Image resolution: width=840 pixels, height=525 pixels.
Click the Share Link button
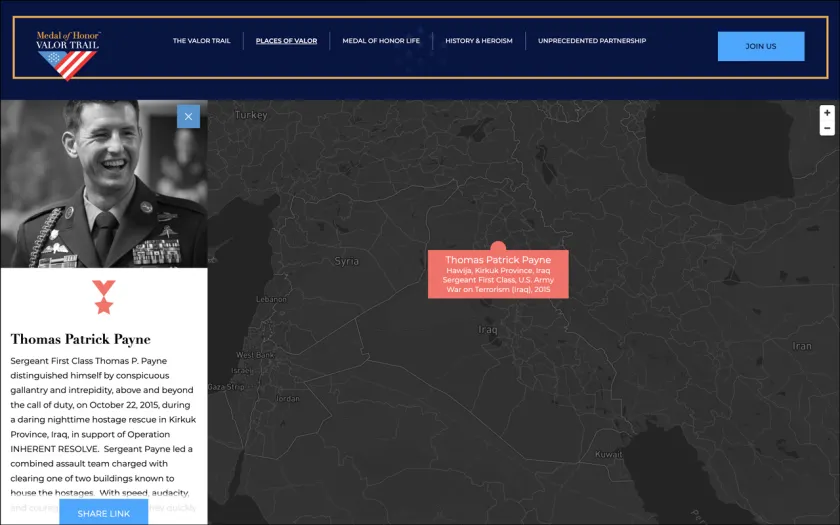(x=103, y=513)
